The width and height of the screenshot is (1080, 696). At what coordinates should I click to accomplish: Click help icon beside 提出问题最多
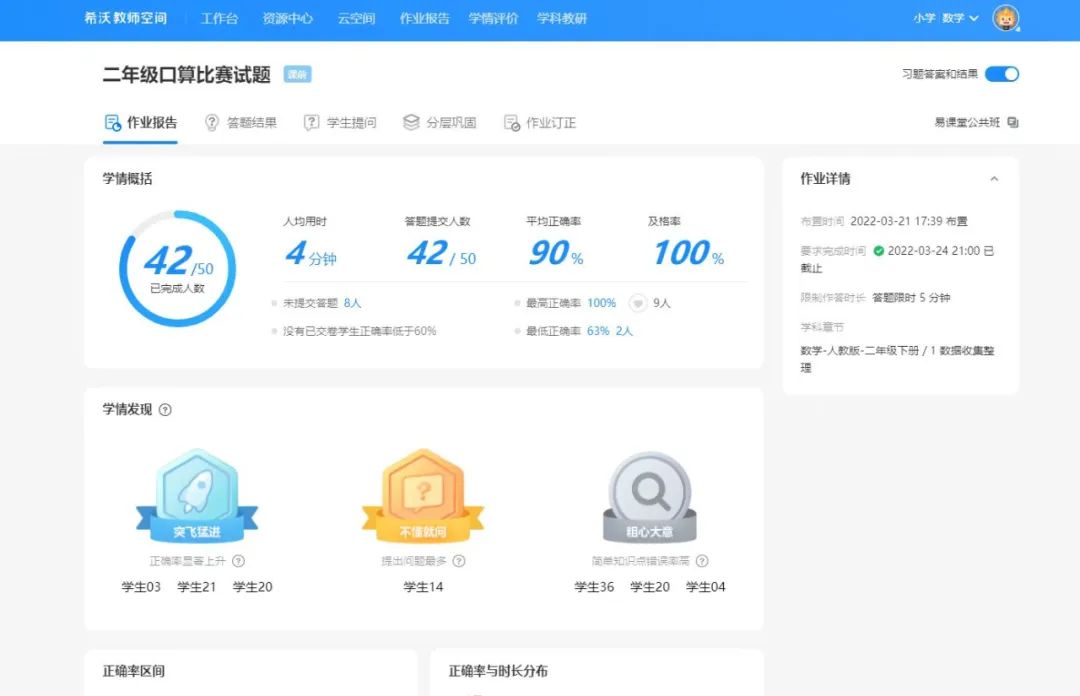459,561
